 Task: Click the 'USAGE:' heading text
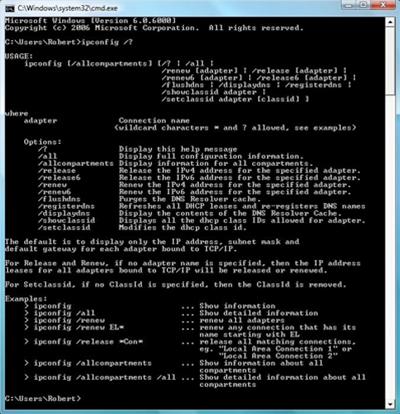19,56
